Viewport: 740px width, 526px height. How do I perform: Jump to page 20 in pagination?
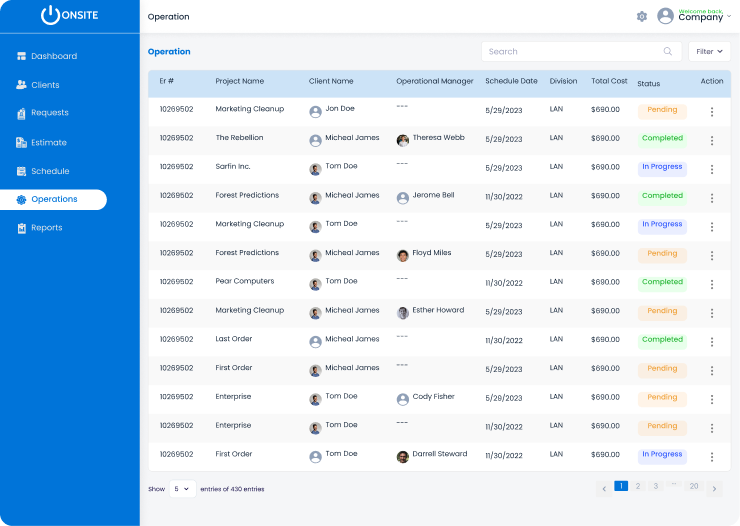click(x=693, y=486)
